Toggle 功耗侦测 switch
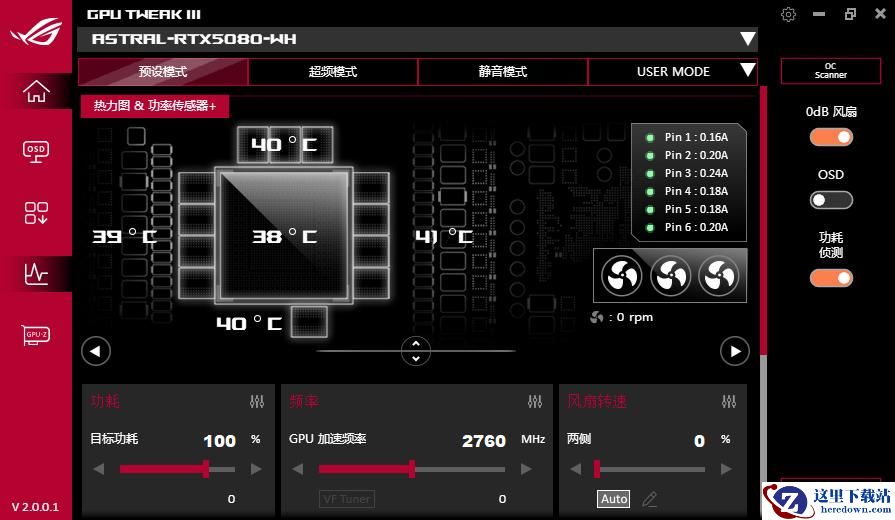 [831, 278]
